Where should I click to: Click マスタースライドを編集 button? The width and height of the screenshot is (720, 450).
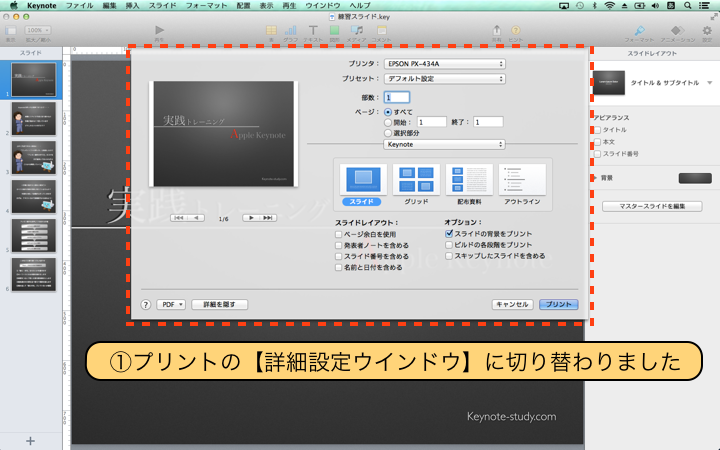[x=652, y=206]
